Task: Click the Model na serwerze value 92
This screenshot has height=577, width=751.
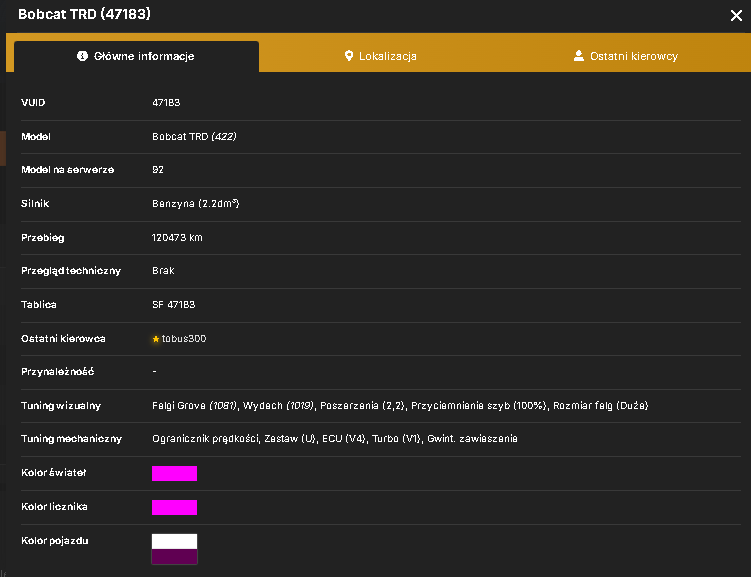Action: pyautogui.click(x=158, y=170)
